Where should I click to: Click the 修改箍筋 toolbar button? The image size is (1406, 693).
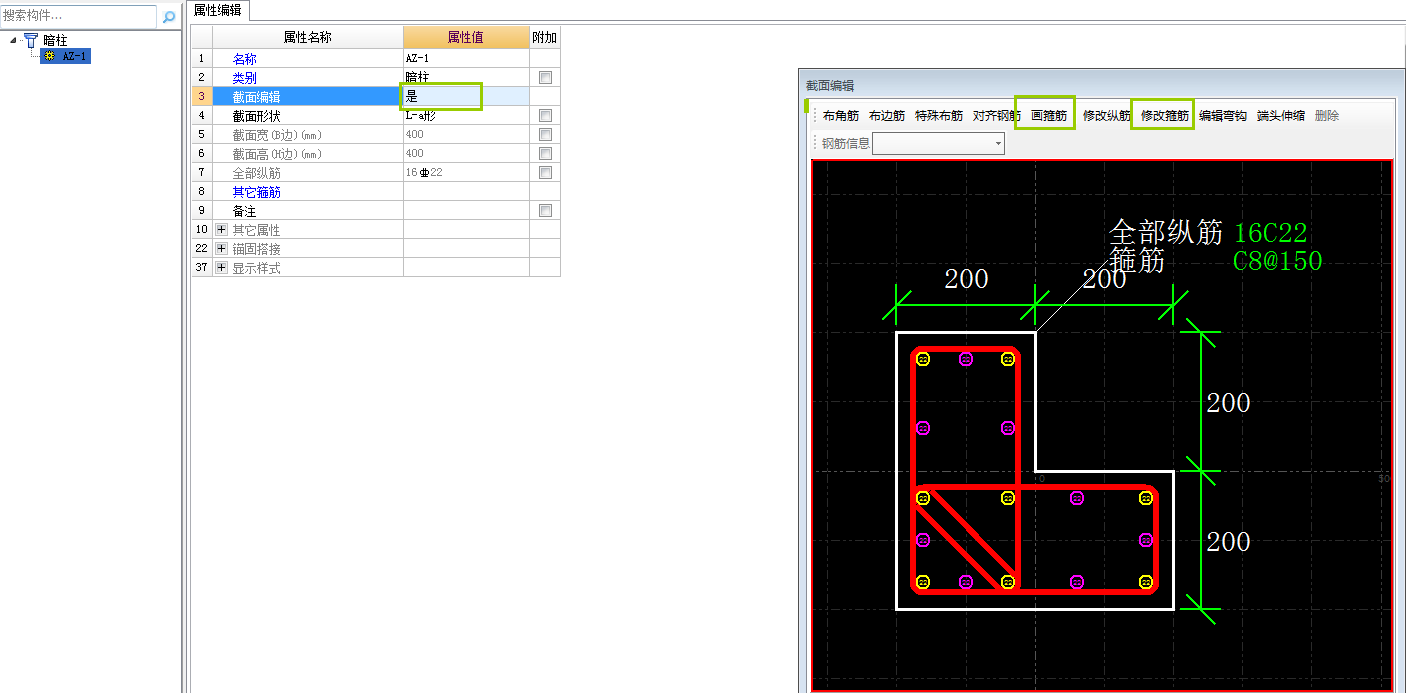(x=1165, y=116)
